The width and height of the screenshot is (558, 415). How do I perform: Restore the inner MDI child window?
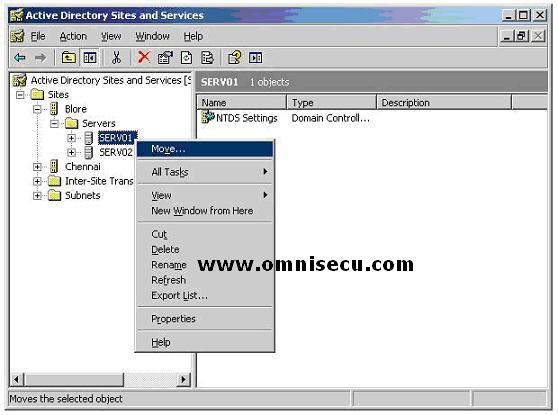[522, 36]
